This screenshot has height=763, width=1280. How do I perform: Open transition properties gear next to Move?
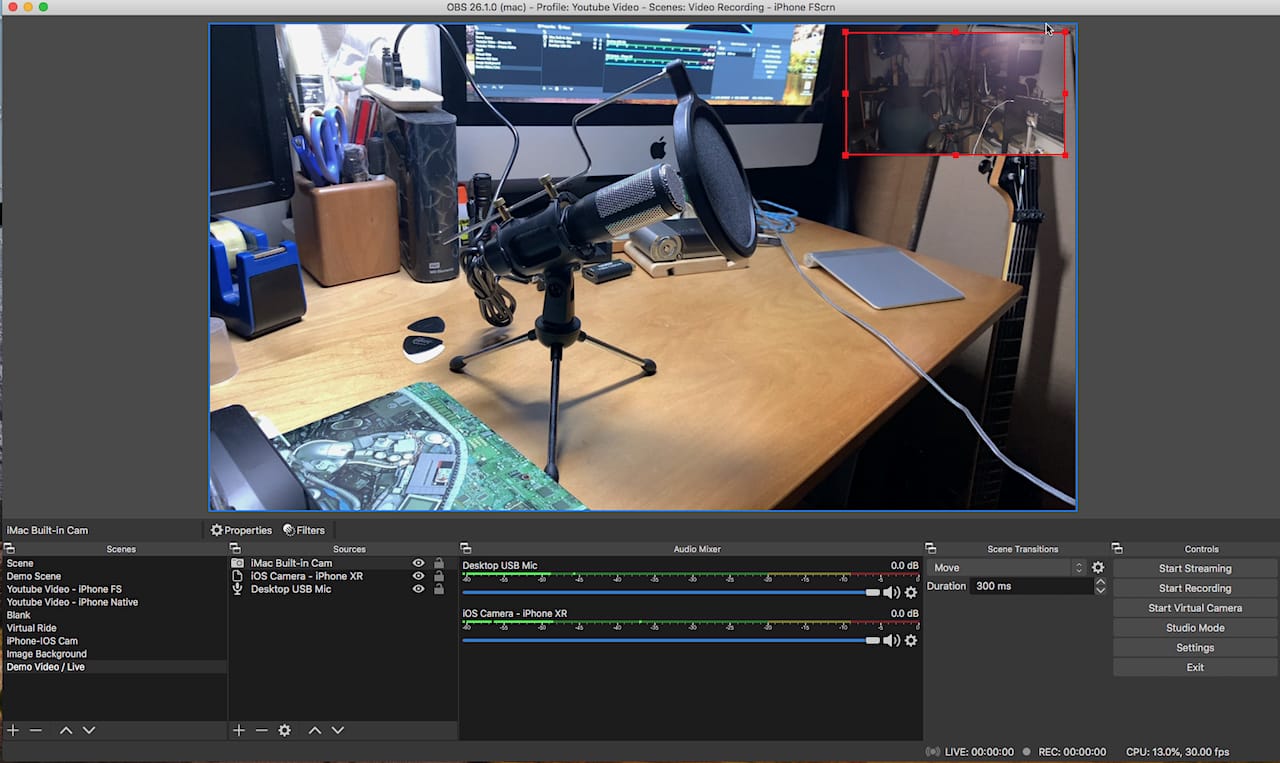[x=1098, y=568]
